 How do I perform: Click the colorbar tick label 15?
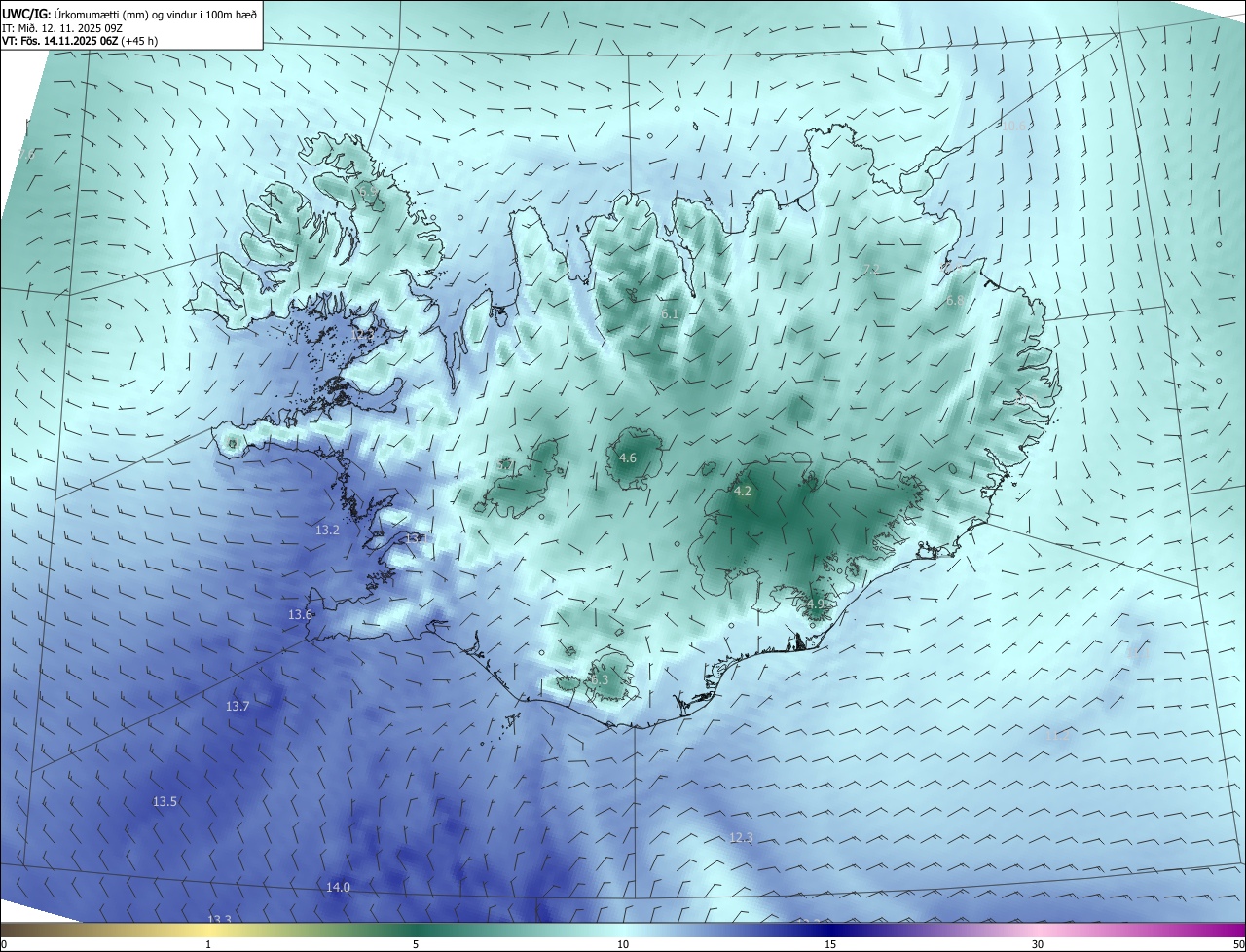click(x=830, y=945)
